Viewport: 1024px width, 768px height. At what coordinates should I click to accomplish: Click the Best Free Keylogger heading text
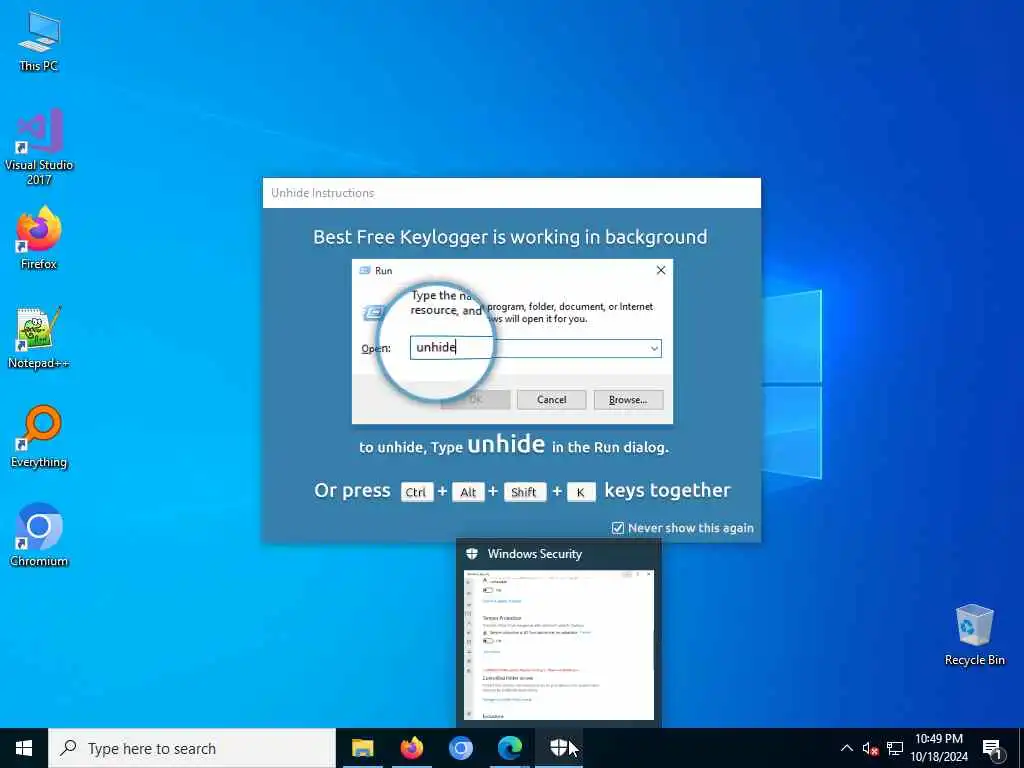point(510,236)
